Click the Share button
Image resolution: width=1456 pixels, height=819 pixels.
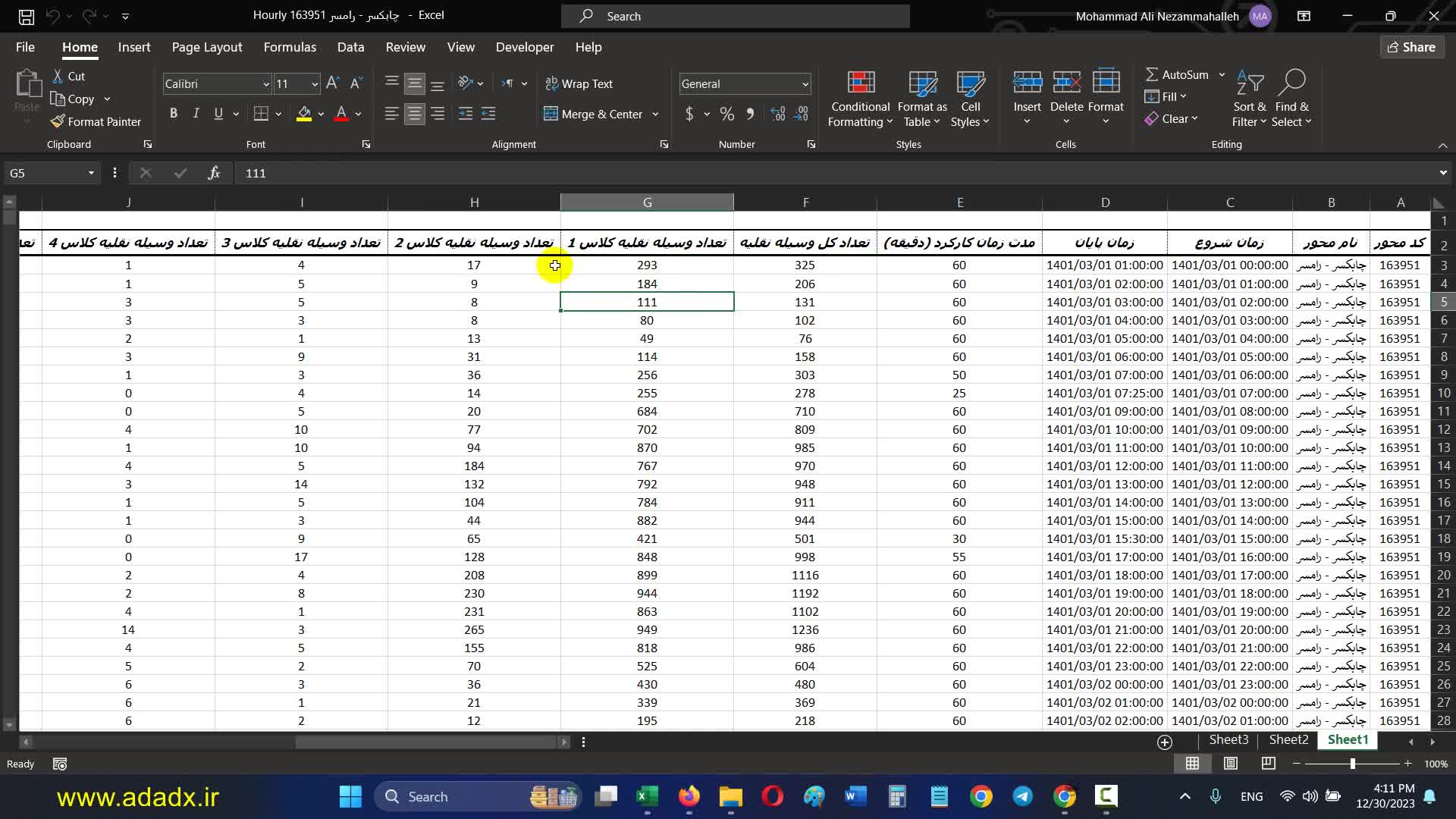[1411, 47]
